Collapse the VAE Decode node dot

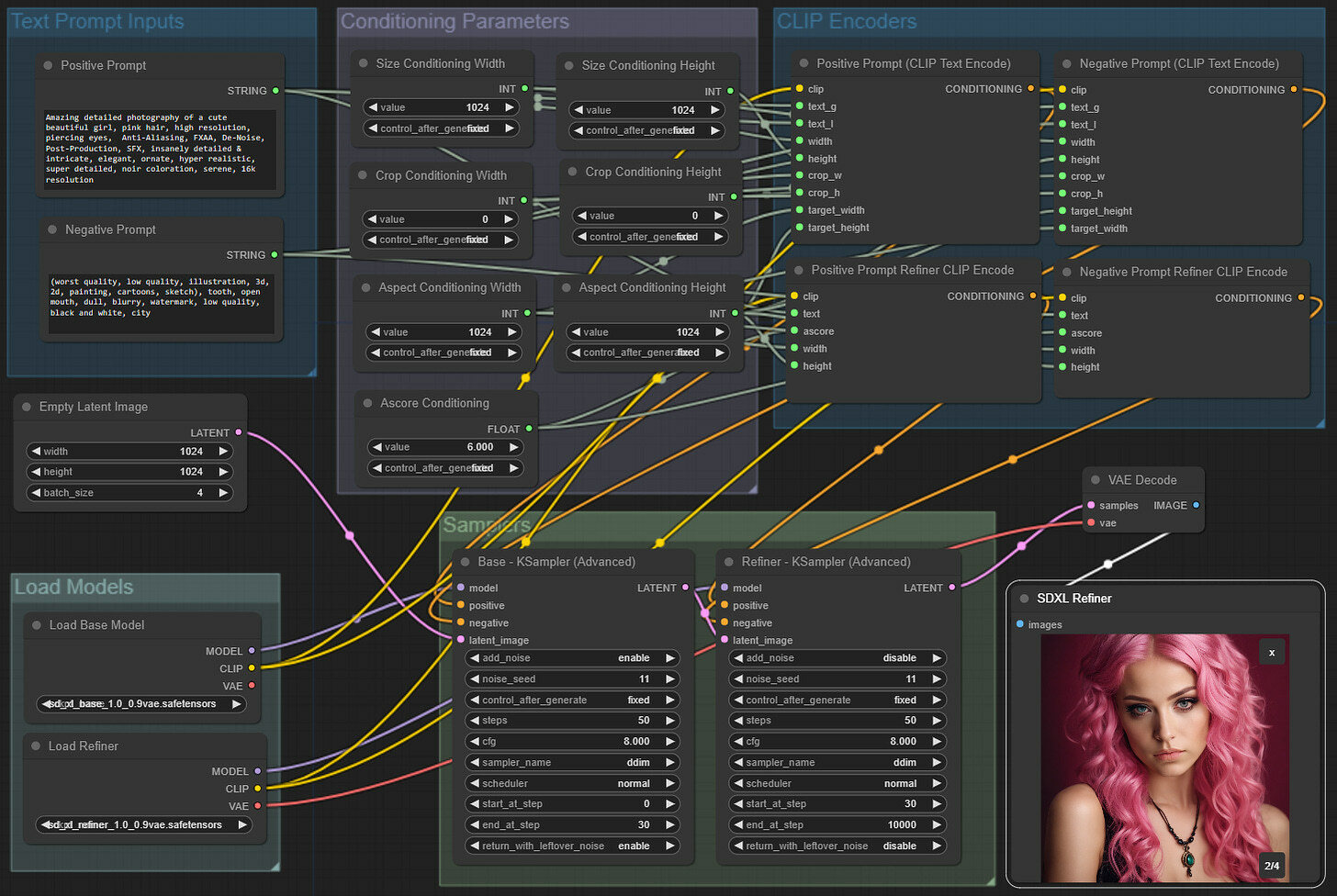tap(1095, 480)
